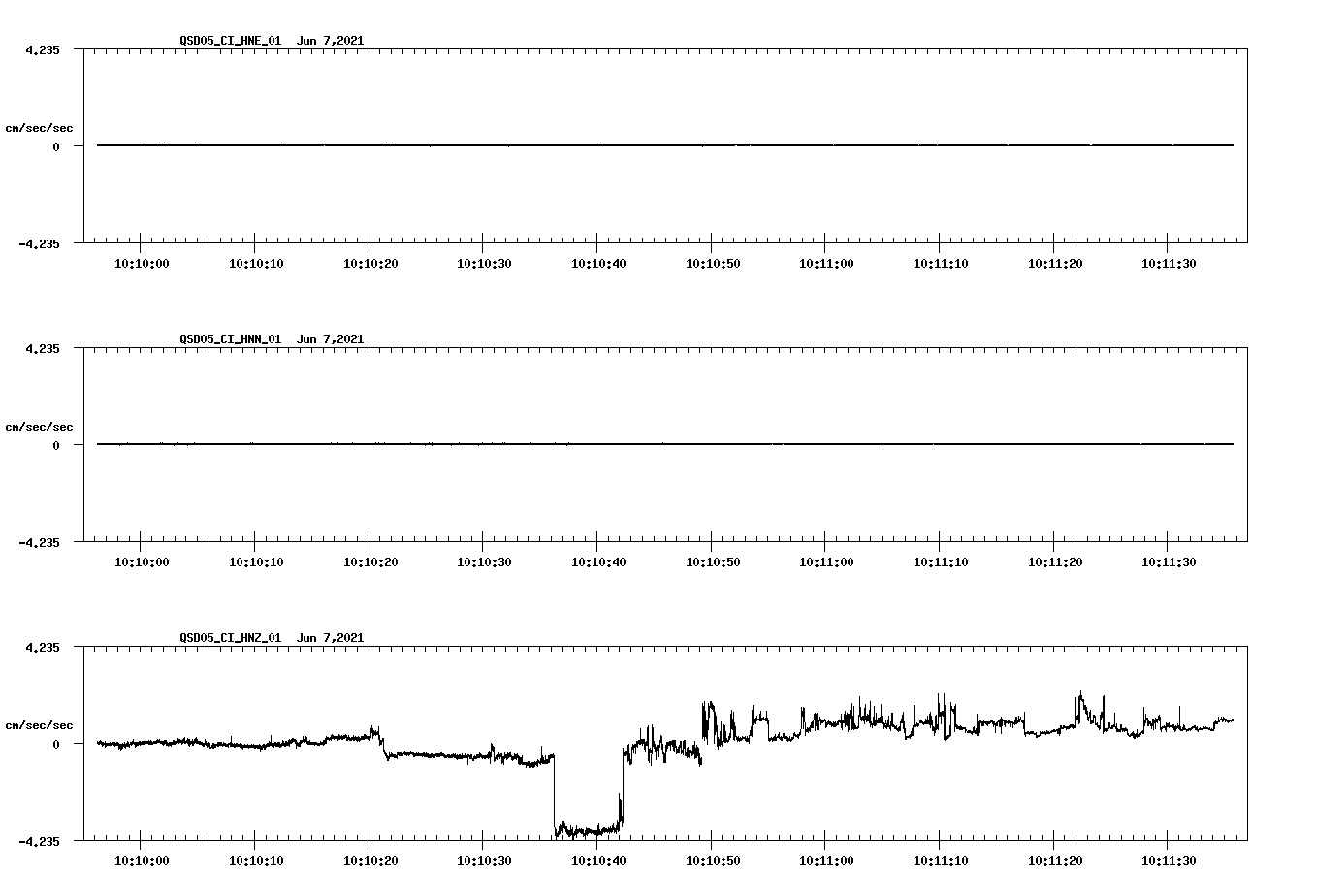Click the 10:11:20 label on the HNN plot
This screenshot has width=1317, height=896.
pyautogui.click(x=1054, y=562)
